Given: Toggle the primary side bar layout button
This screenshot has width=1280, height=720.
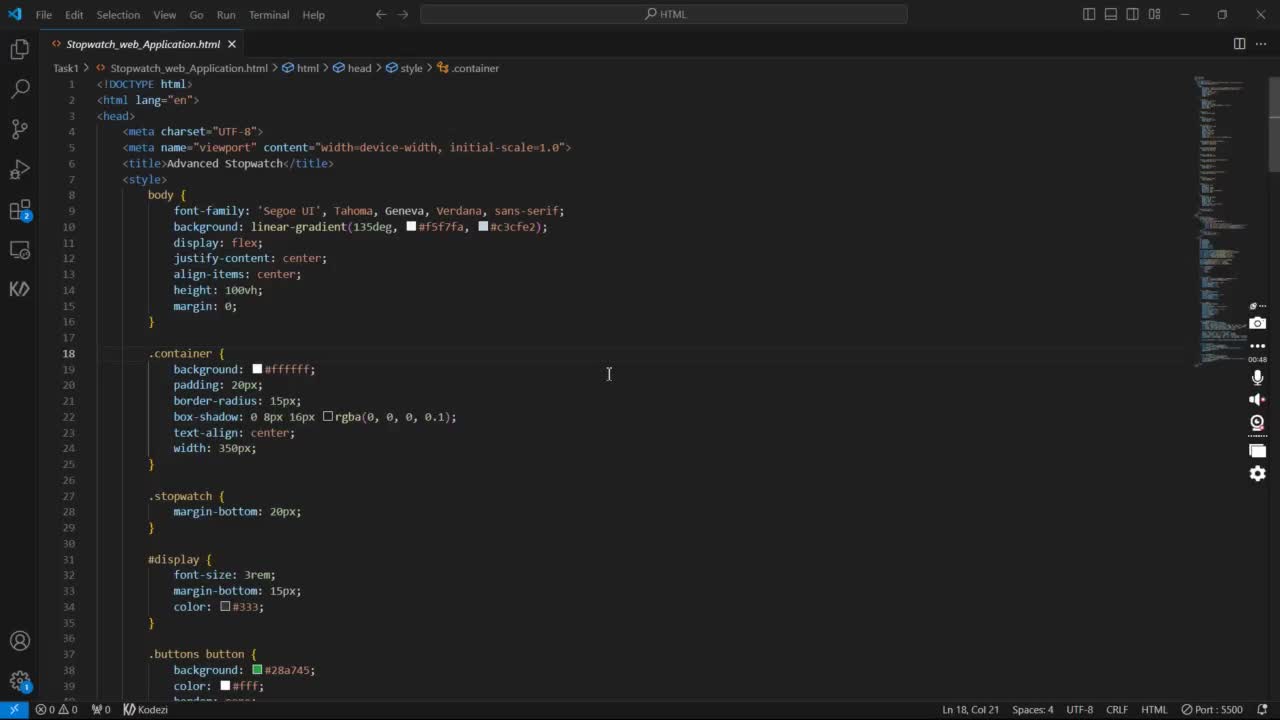Looking at the screenshot, I should coord(1089,14).
